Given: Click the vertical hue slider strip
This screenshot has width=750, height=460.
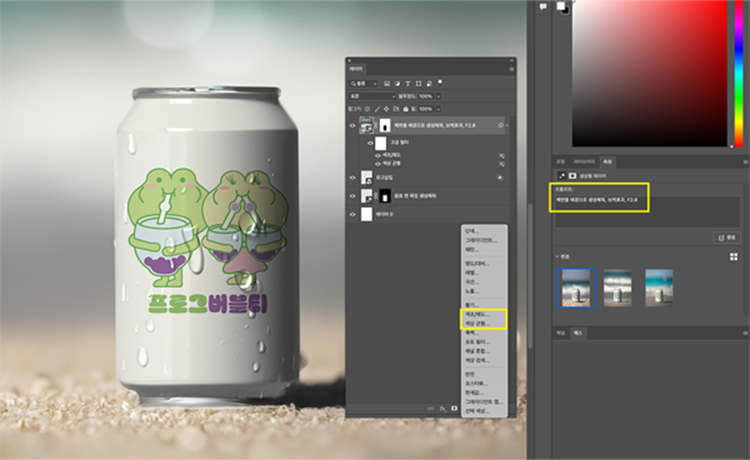Looking at the screenshot, I should (x=739, y=73).
